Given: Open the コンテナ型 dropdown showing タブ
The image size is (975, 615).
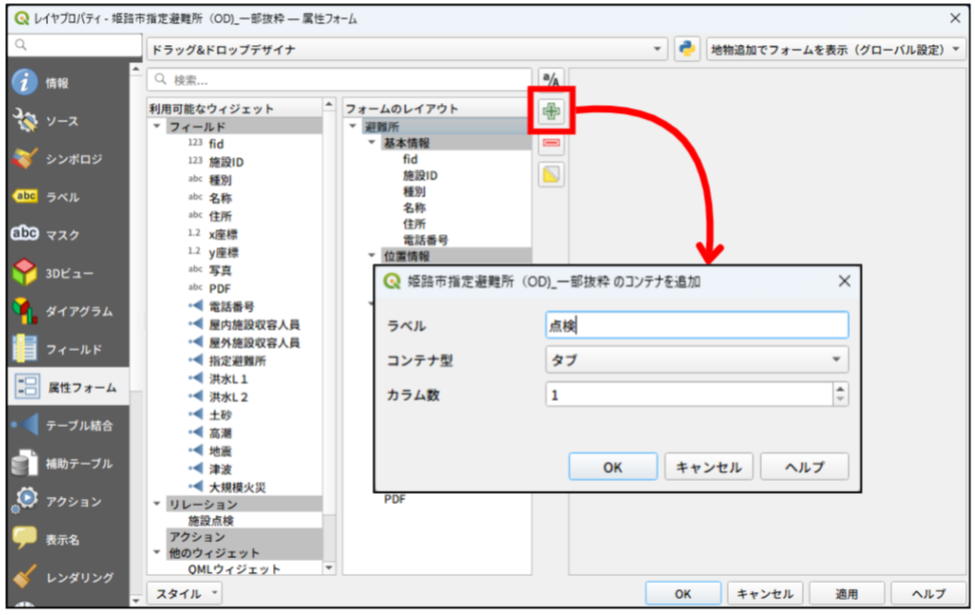Looking at the screenshot, I should 696,360.
